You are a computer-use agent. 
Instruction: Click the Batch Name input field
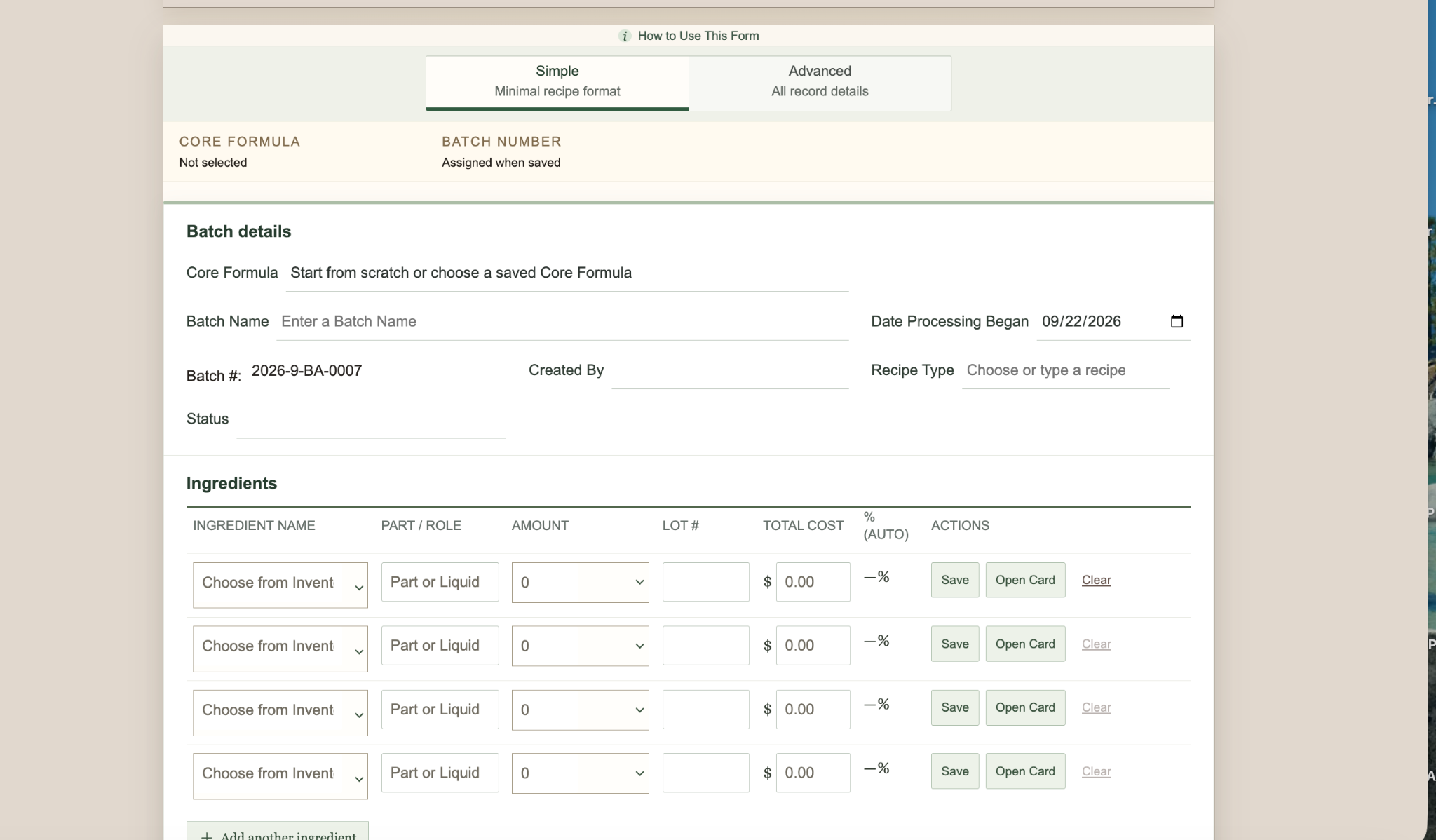(x=562, y=322)
